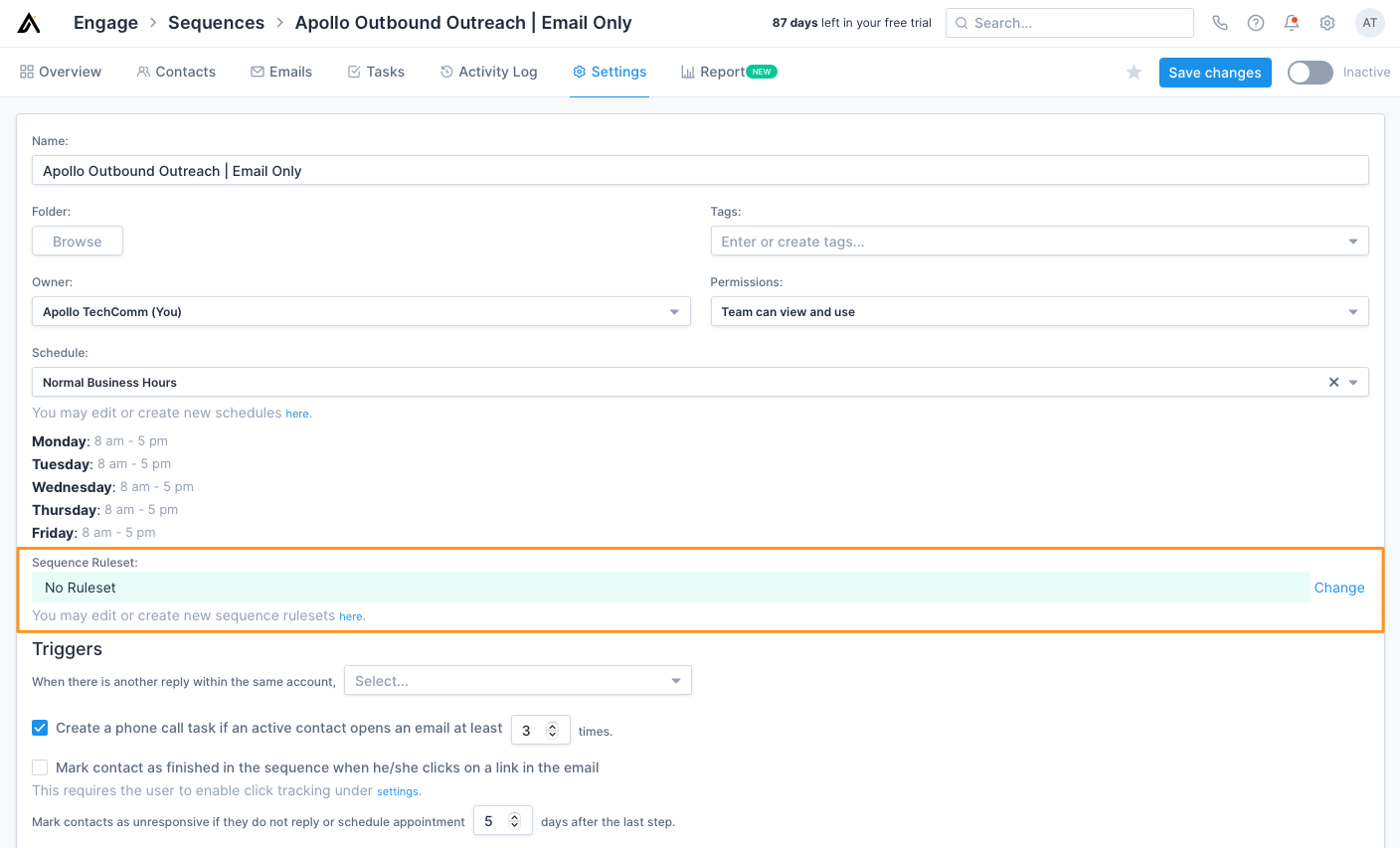Switch to the Overview tab
Image resolution: width=1400 pixels, height=848 pixels.
[61, 72]
